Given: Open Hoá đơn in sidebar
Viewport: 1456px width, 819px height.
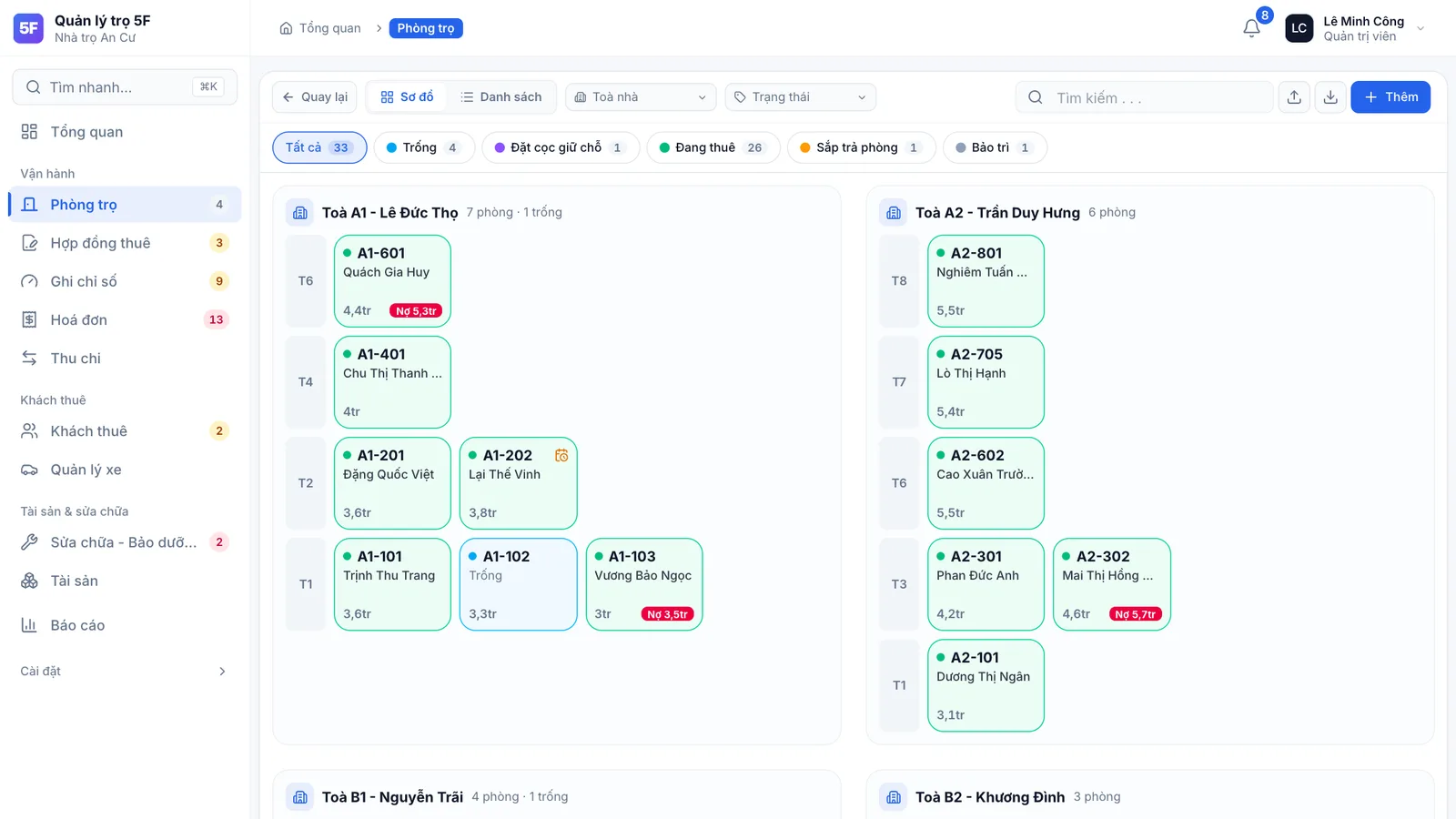Looking at the screenshot, I should 125,319.
